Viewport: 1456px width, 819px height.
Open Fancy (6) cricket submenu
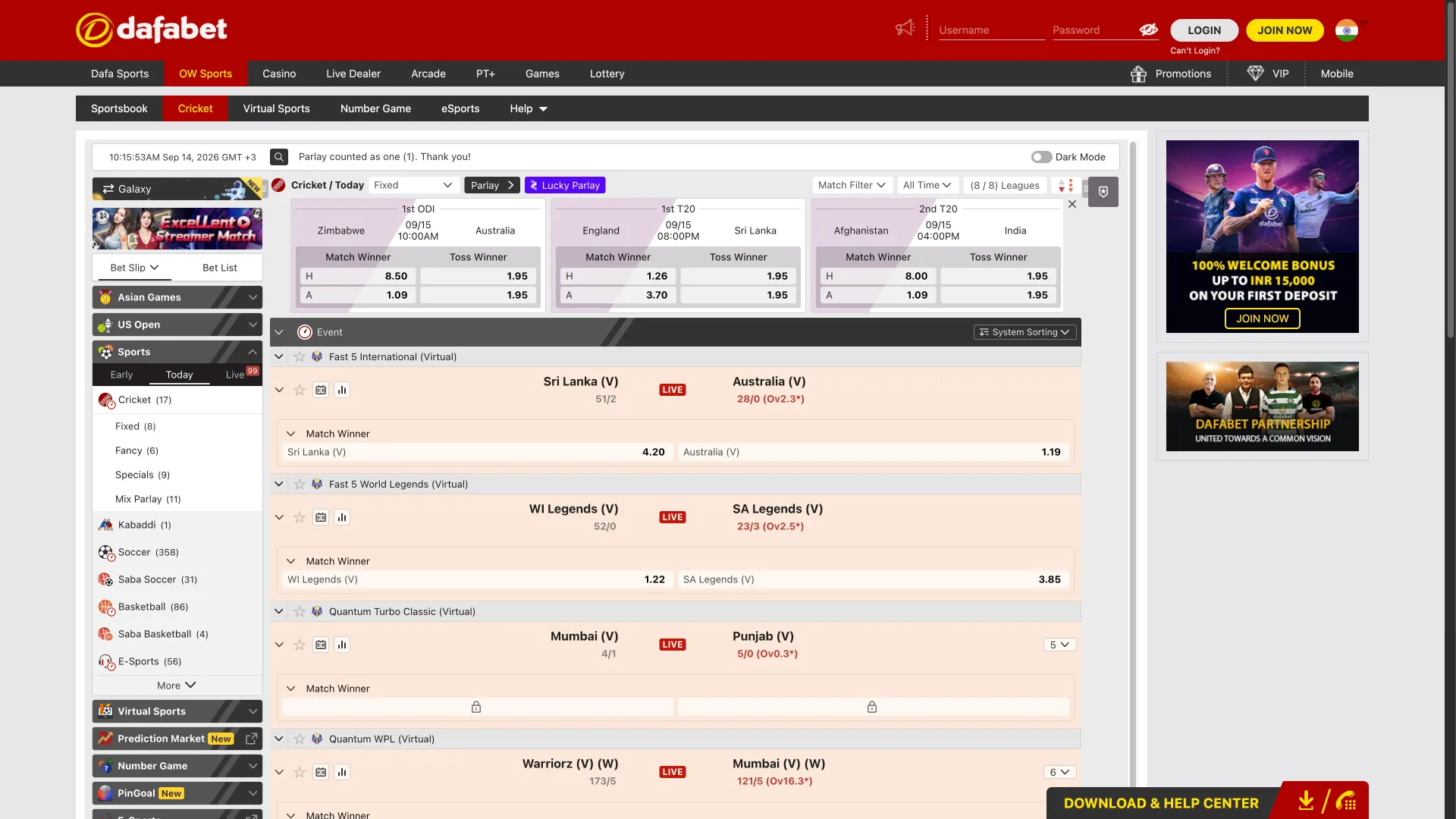click(136, 450)
